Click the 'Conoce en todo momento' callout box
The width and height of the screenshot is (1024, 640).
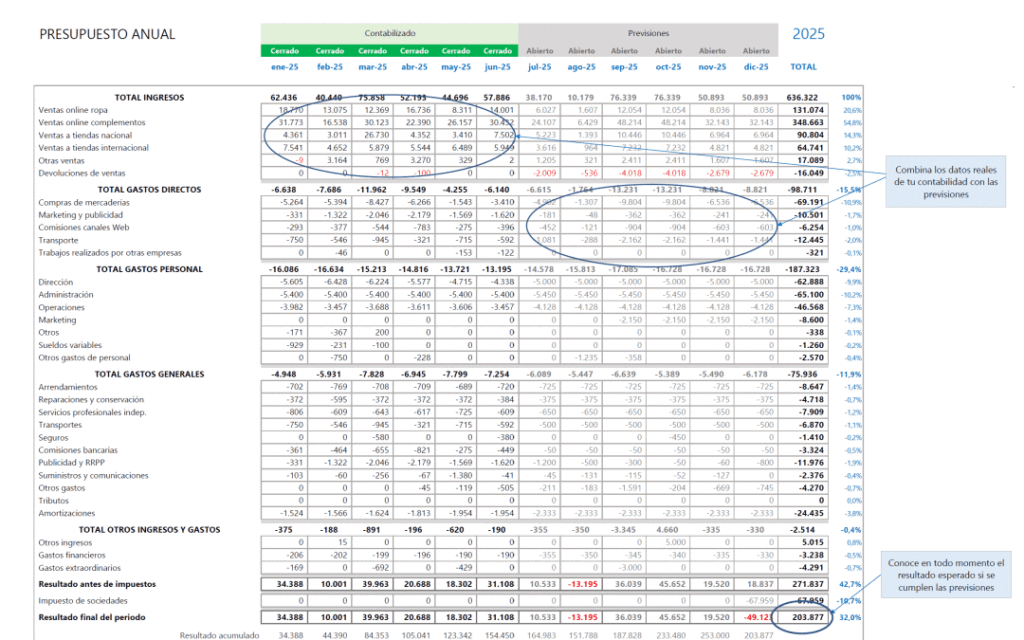945,575
